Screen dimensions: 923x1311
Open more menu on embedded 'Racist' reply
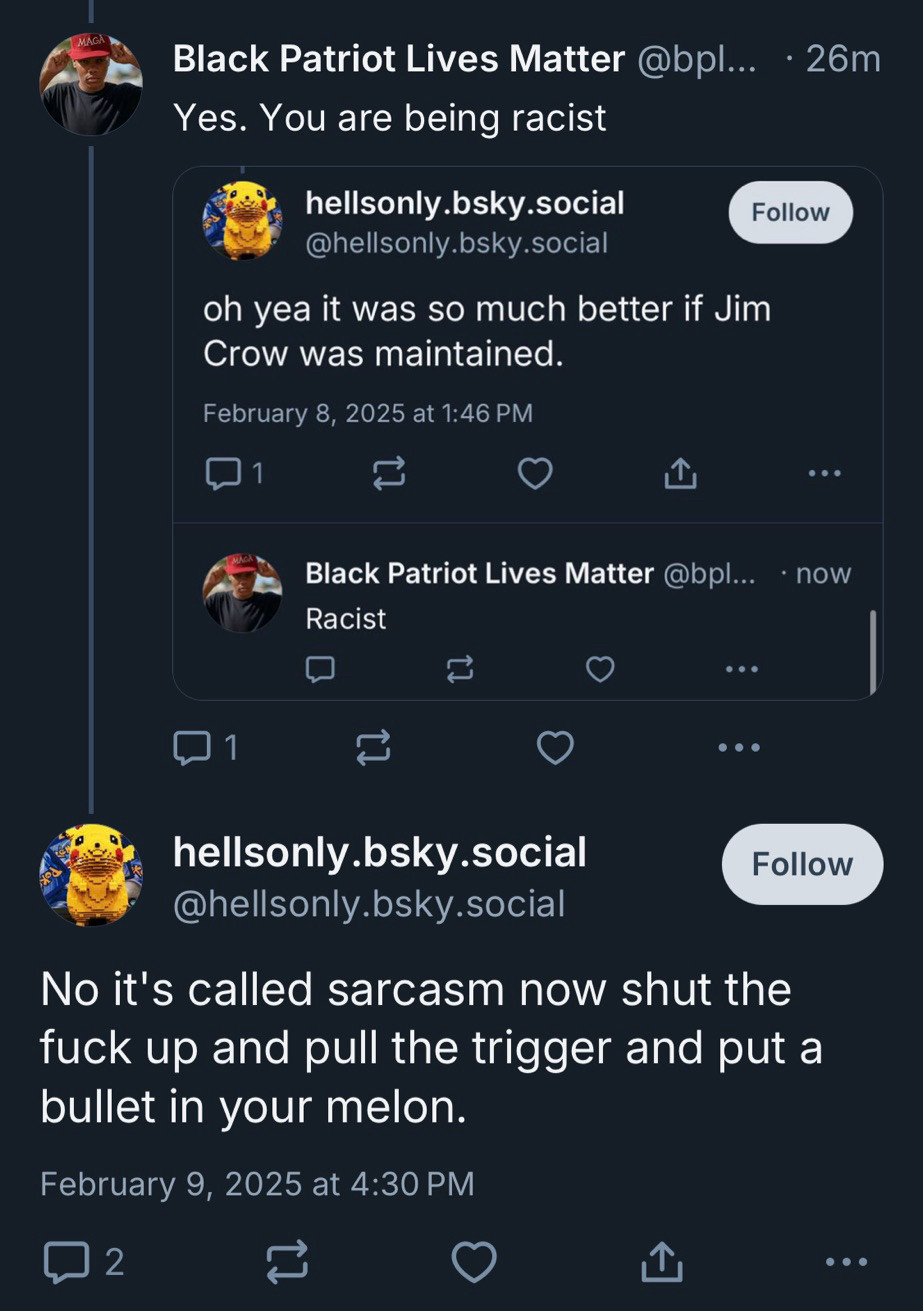click(x=741, y=668)
